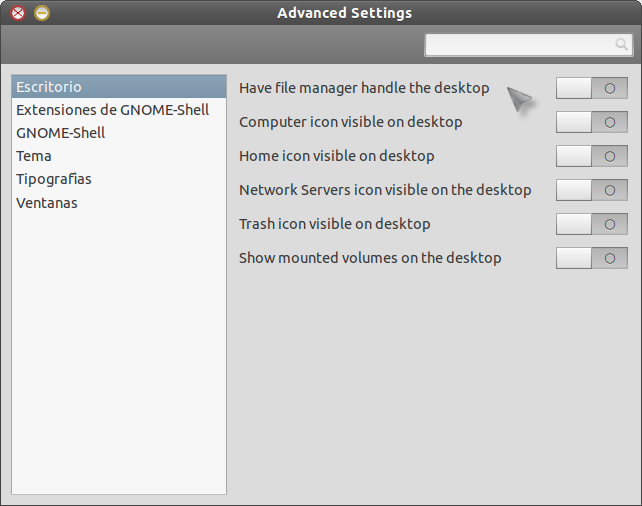The image size is (642, 506).
Task: Click the 'Trash icon visible on desktop' label
Action: tap(334, 224)
